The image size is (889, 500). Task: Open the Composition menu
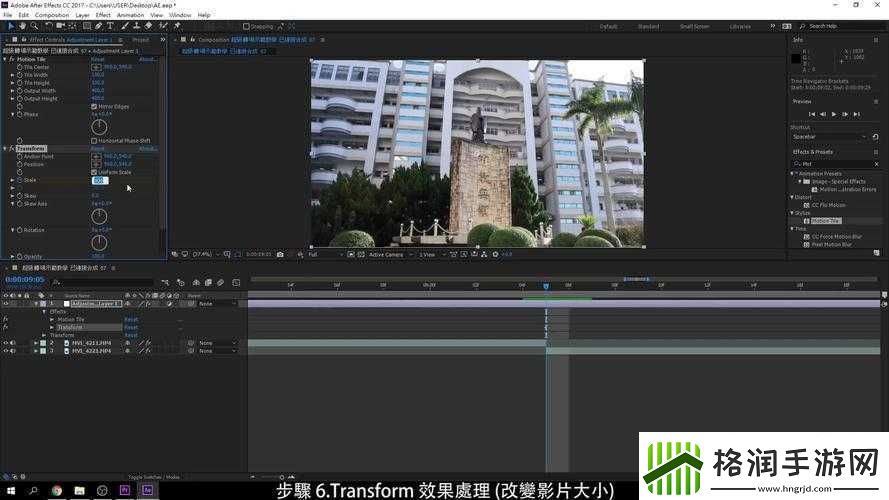(x=52, y=15)
